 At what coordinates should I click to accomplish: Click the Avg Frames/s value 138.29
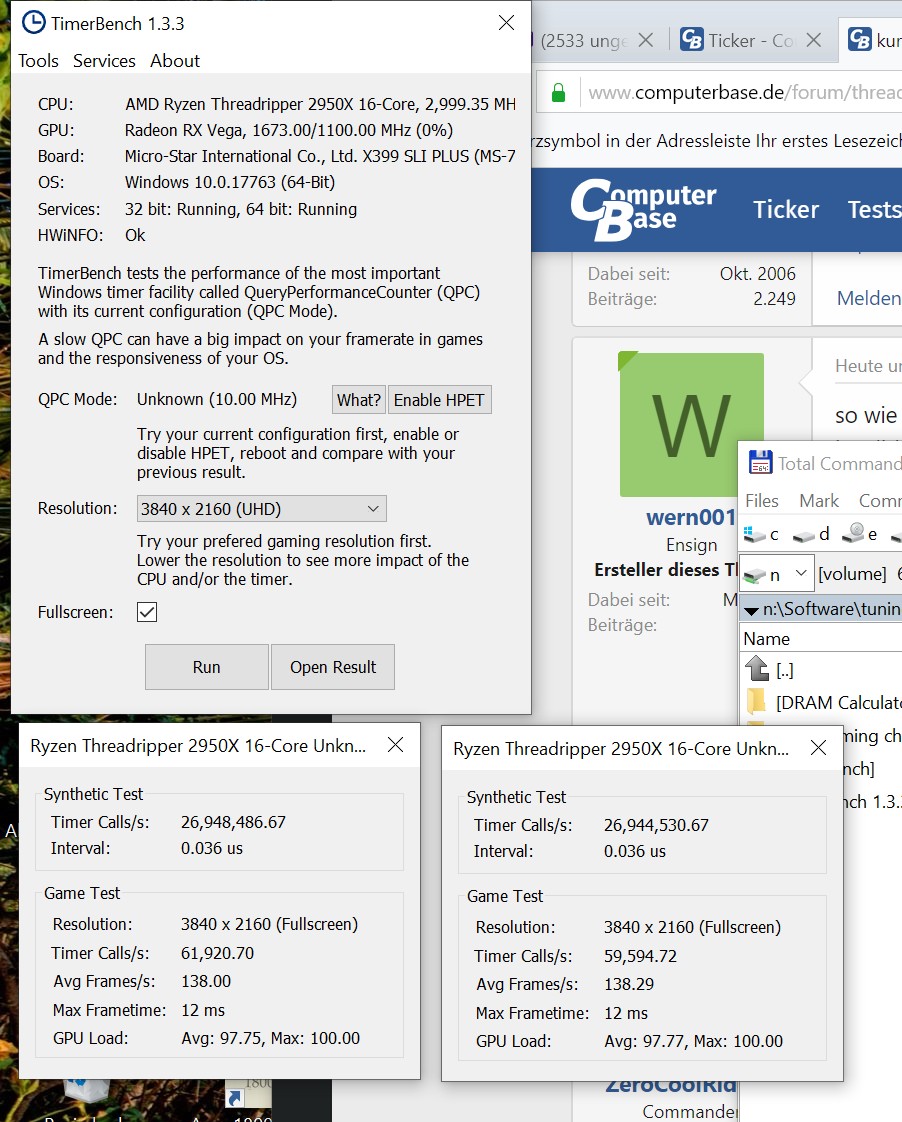tap(629, 984)
